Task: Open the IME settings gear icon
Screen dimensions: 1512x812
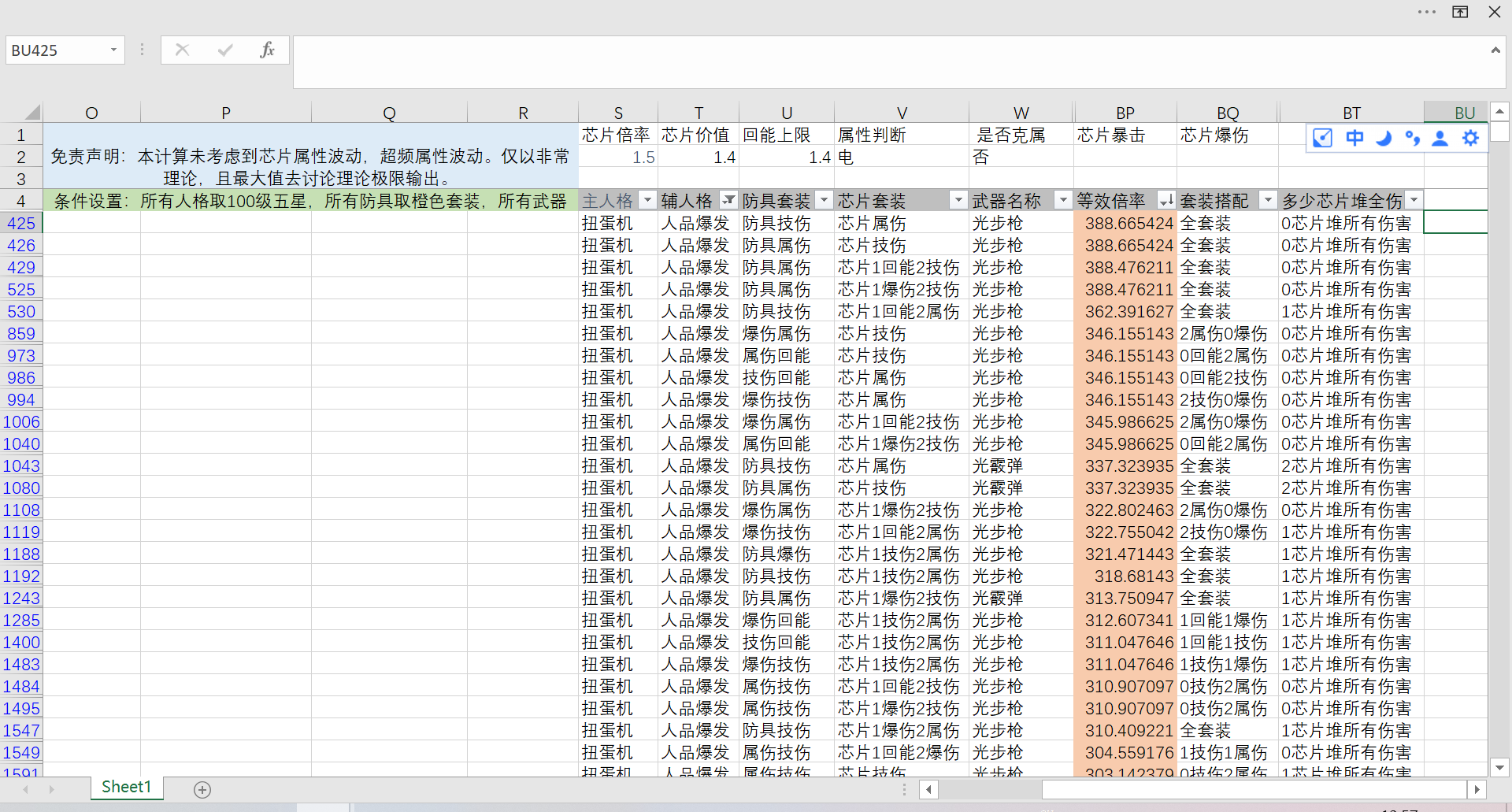Action: pyautogui.click(x=1470, y=138)
